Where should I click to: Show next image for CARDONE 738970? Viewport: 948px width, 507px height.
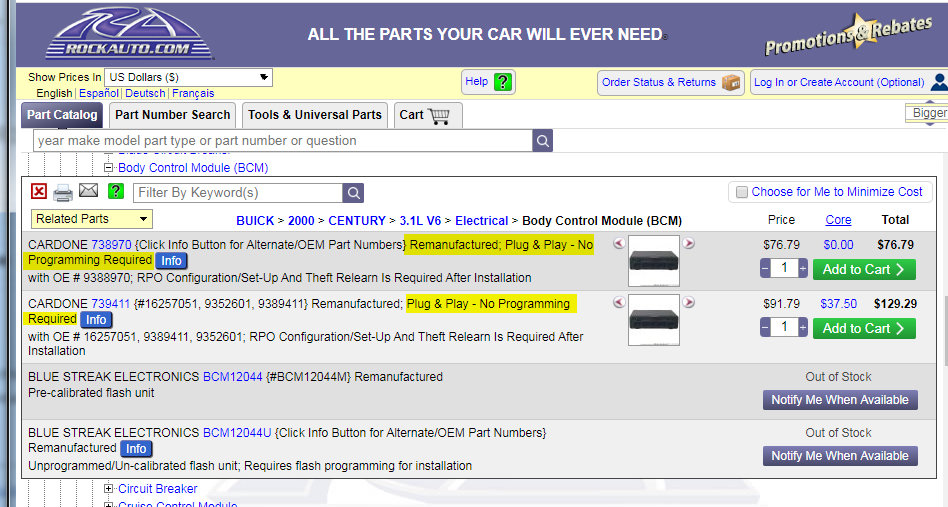coord(688,243)
